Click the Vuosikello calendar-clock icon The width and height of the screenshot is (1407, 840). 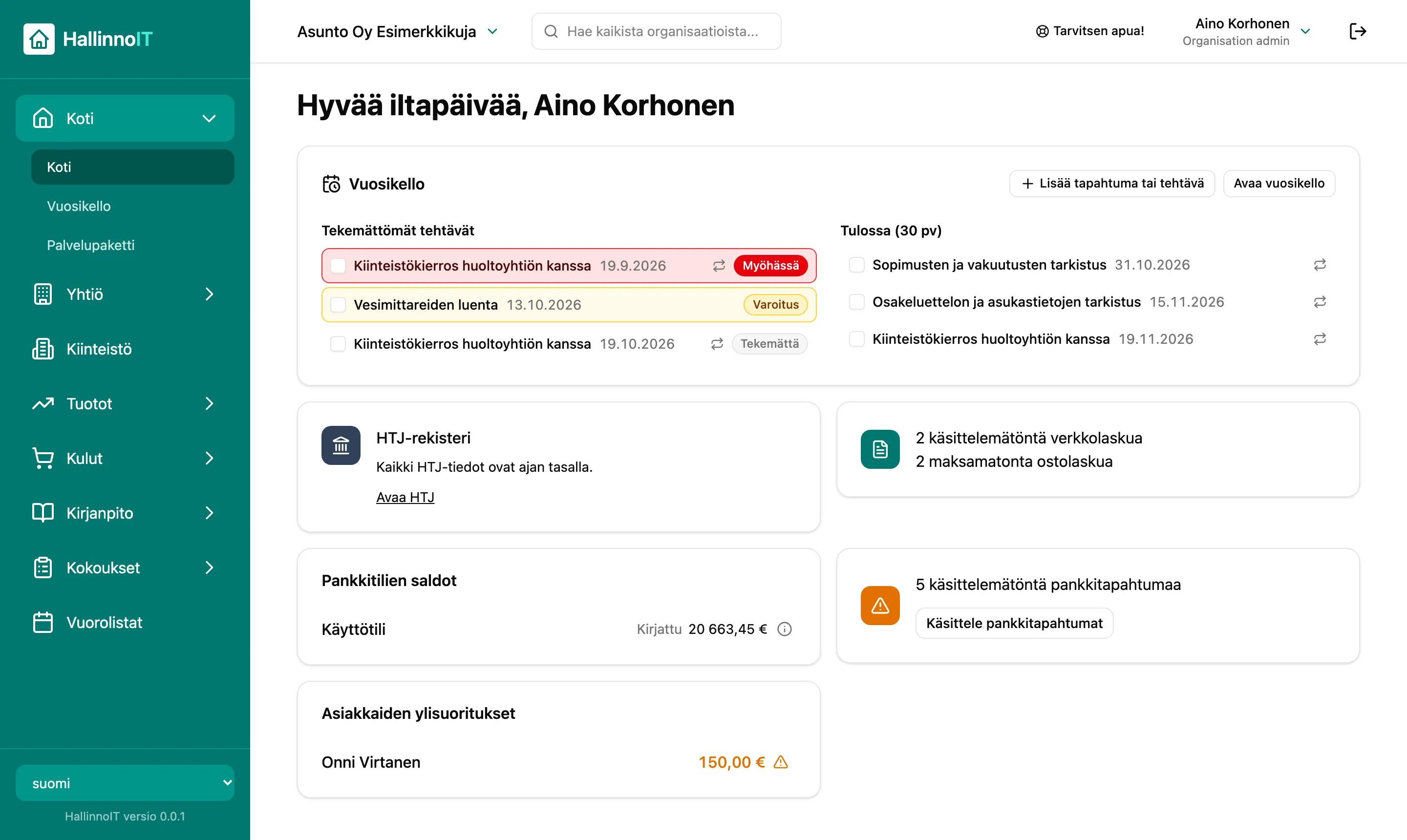click(331, 184)
